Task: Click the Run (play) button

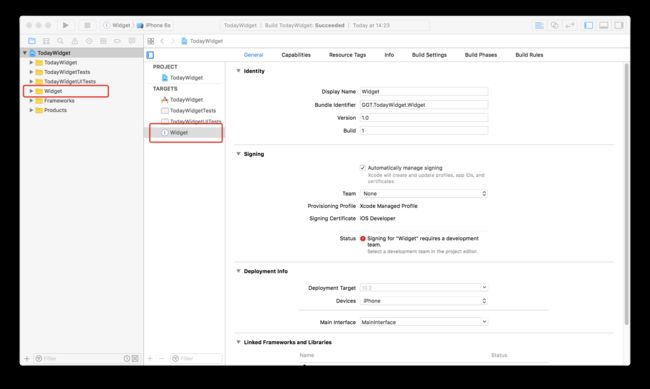Action: (x=65, y=25)
